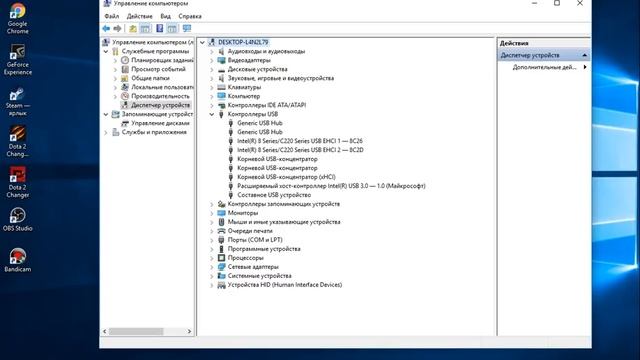Click the Управление дисками disk icon
The image size is (640, 360).
[125, 123]
